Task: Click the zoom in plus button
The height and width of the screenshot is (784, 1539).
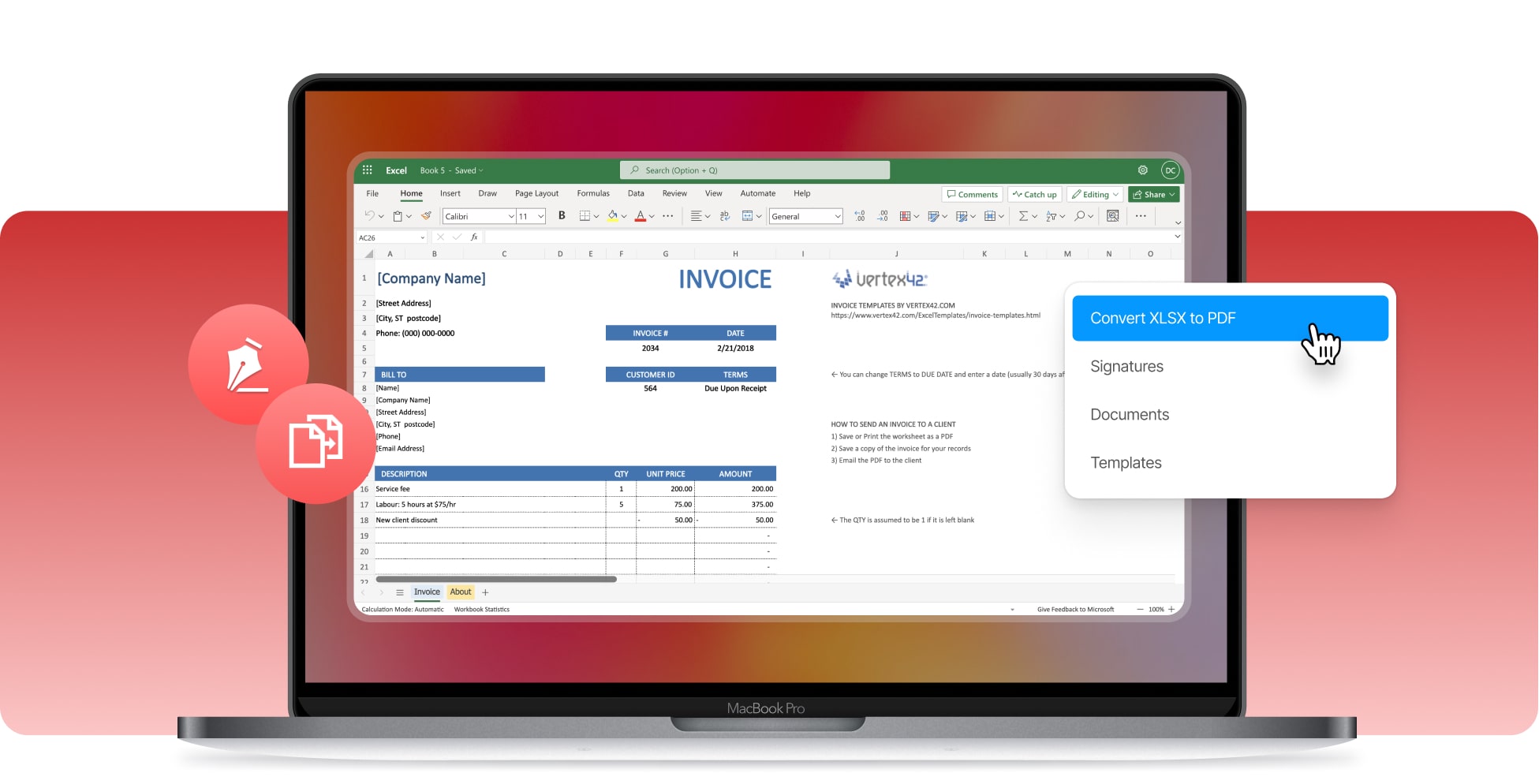Action: click(1171, 610)
